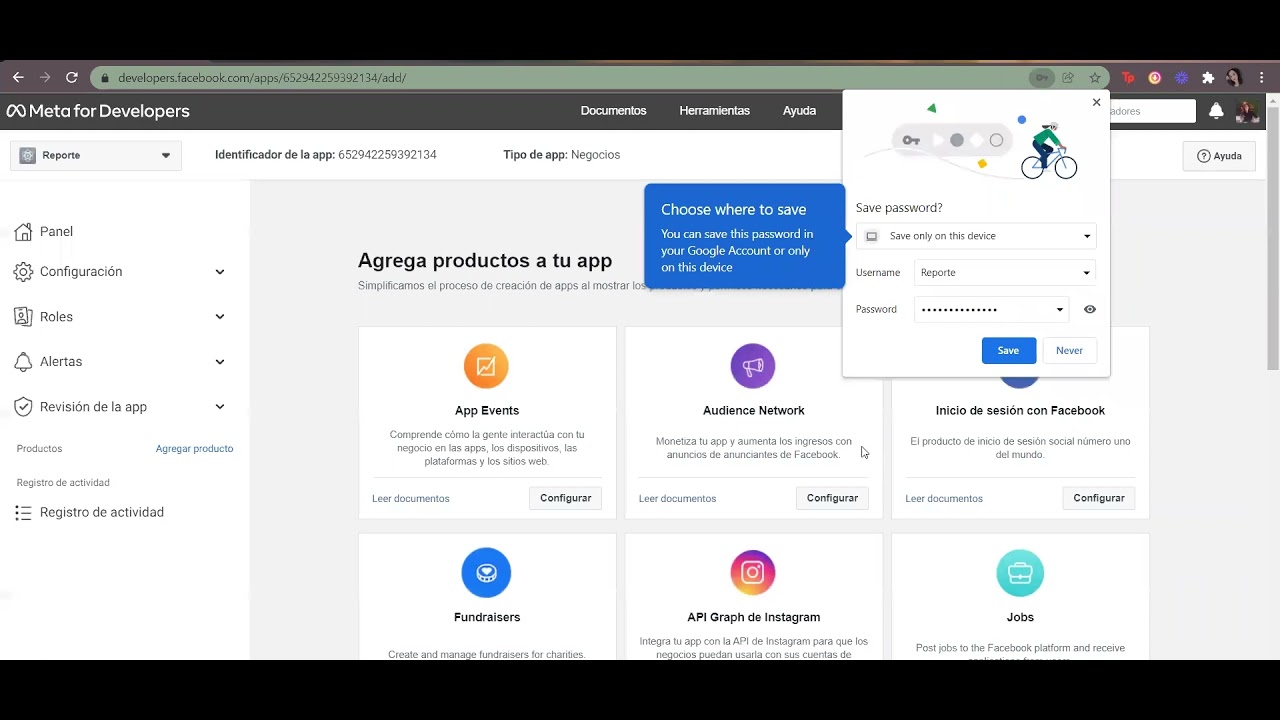
Task: Open the Save only on this device dropdown
Action: click(976, 236)
